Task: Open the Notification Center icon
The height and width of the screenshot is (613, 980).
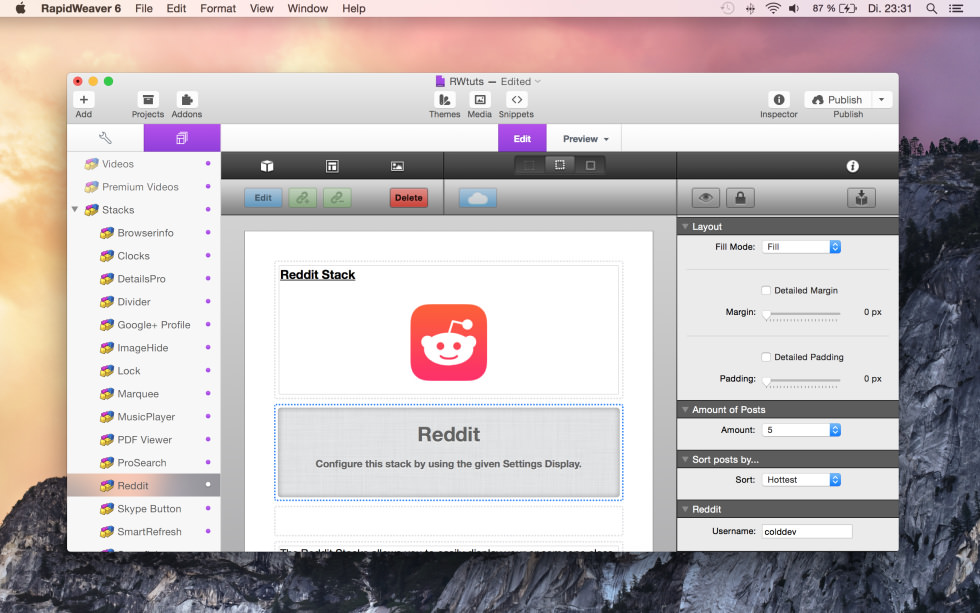Action: coord(956,9)
